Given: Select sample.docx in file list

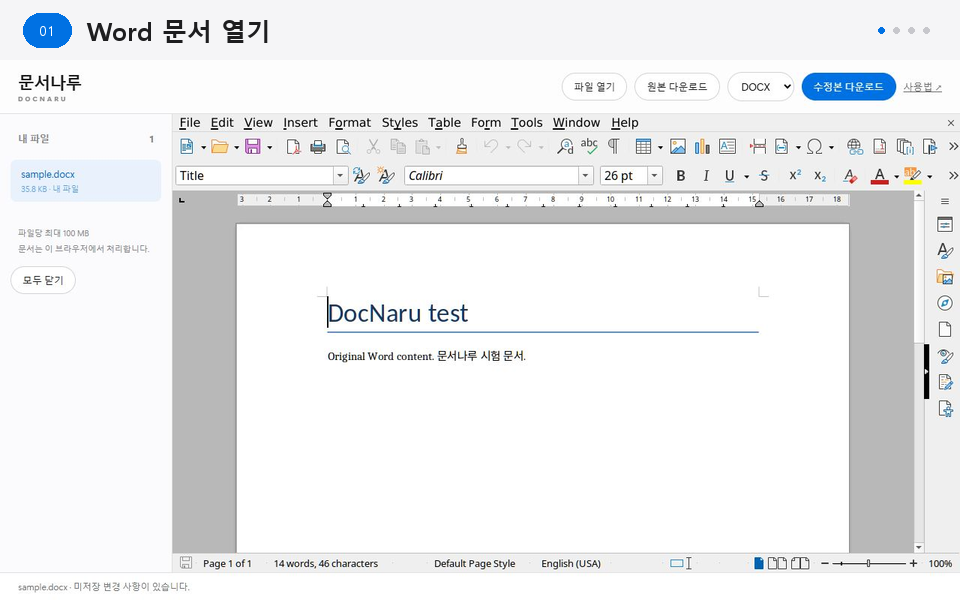Looking at the screenshot, I should pos(86,181).
